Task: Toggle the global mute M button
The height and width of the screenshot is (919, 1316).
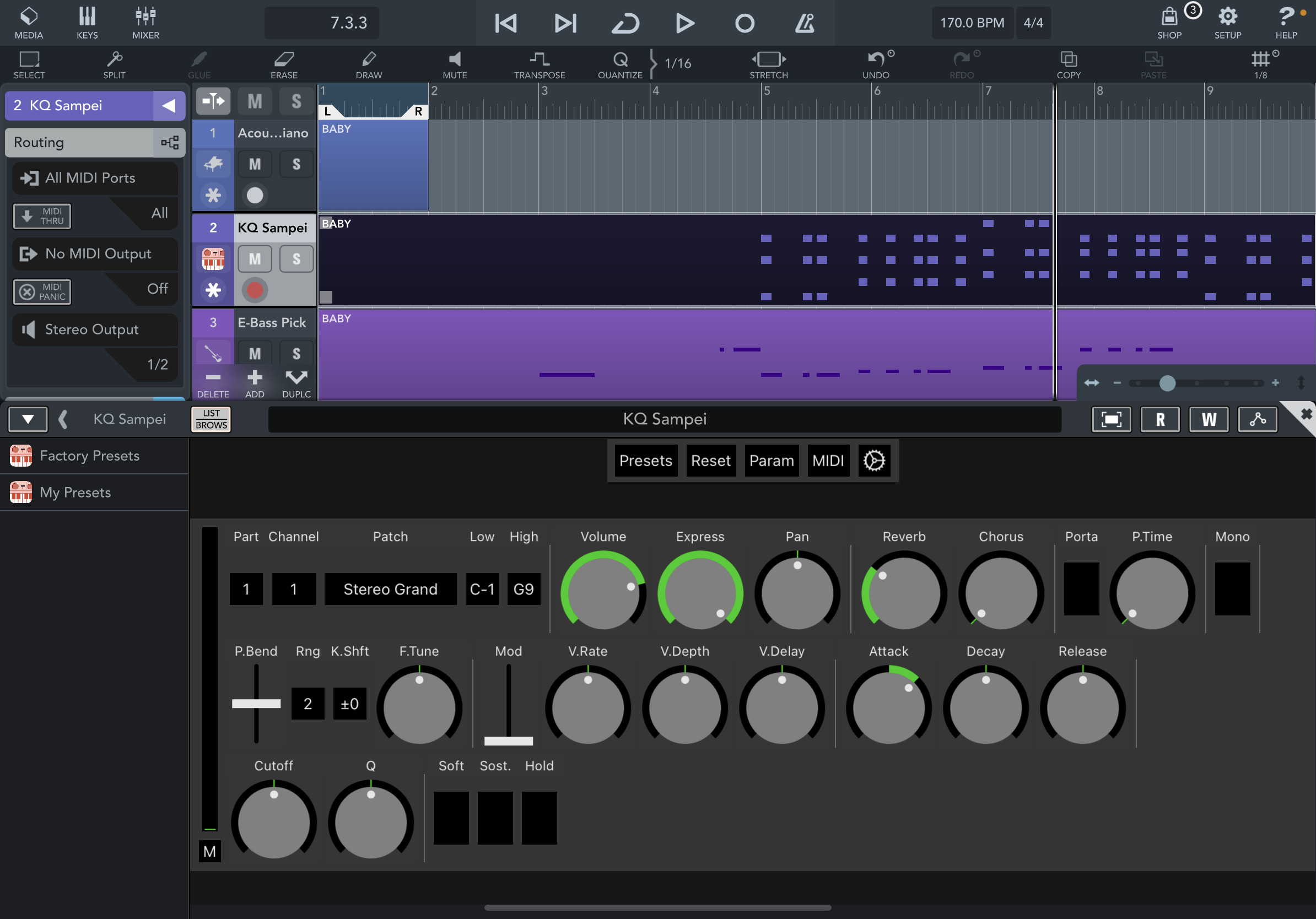Action: (255, 101)
